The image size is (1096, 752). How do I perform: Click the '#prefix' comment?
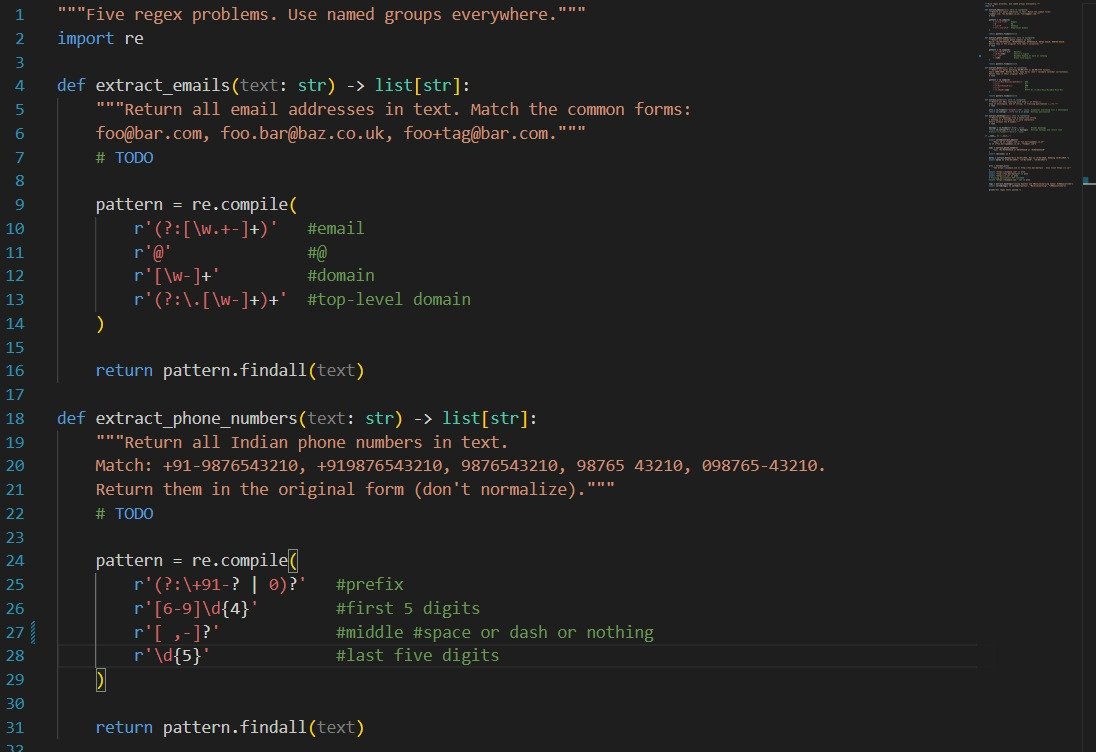pos(369,584)
